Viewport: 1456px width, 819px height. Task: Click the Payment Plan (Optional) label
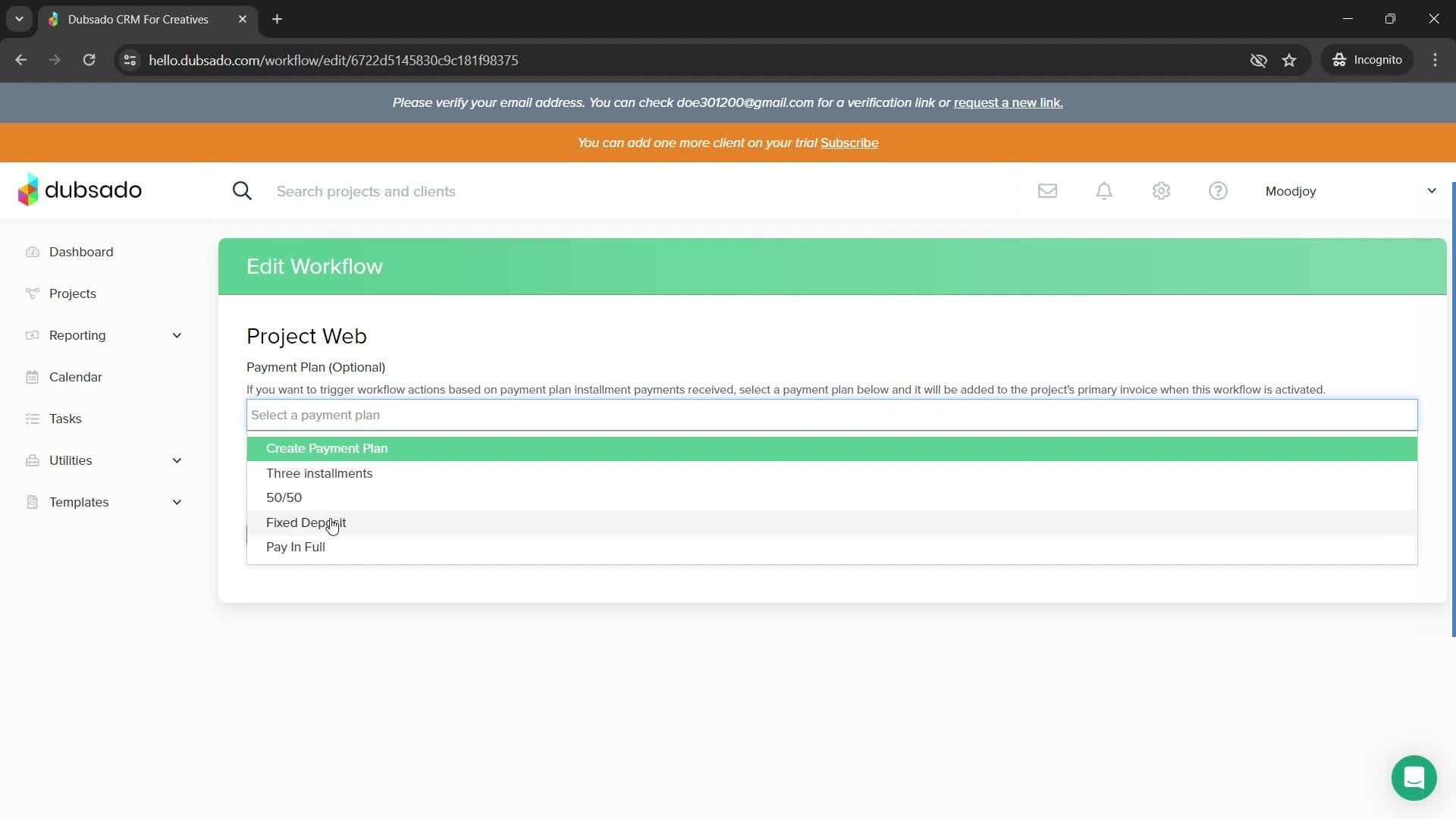click(x=315, y=367)
